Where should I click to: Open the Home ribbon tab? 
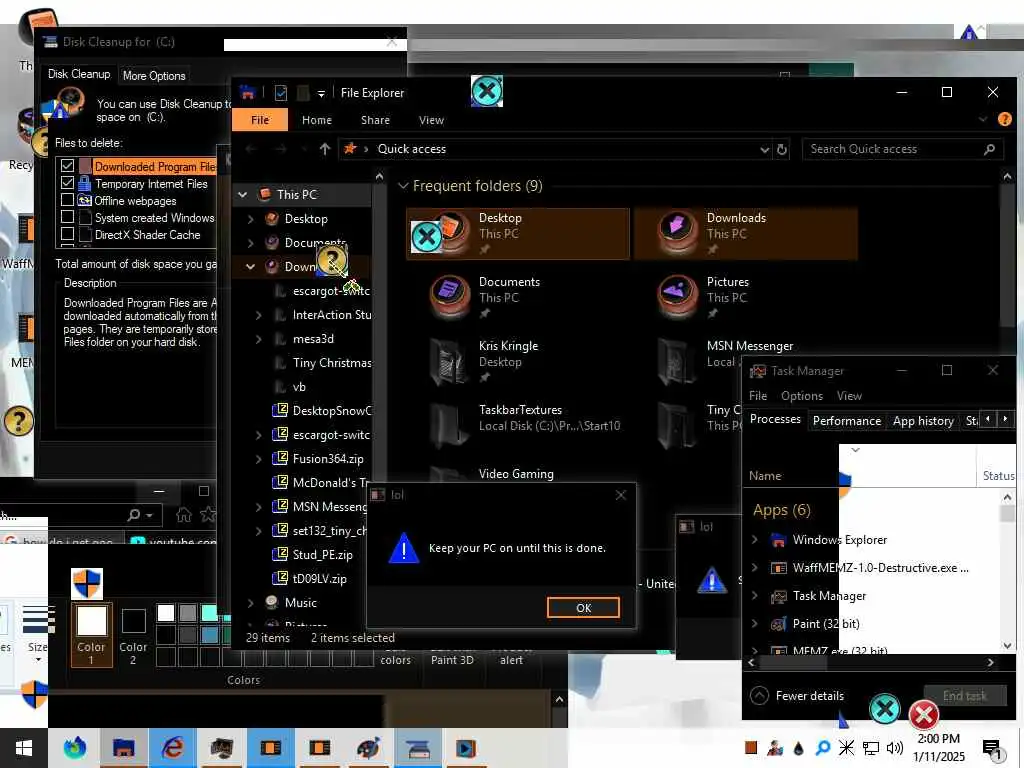click(317, 120)
